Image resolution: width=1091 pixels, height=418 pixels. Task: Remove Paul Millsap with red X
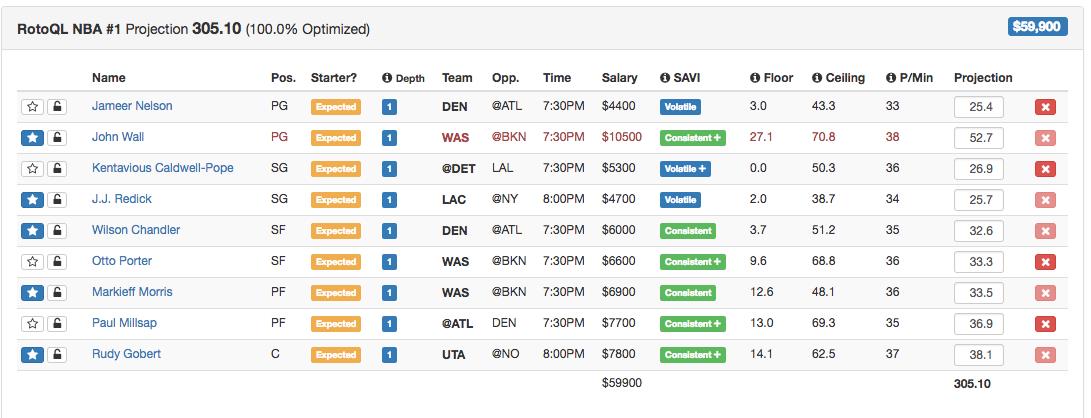click(x=1045, y=323)
